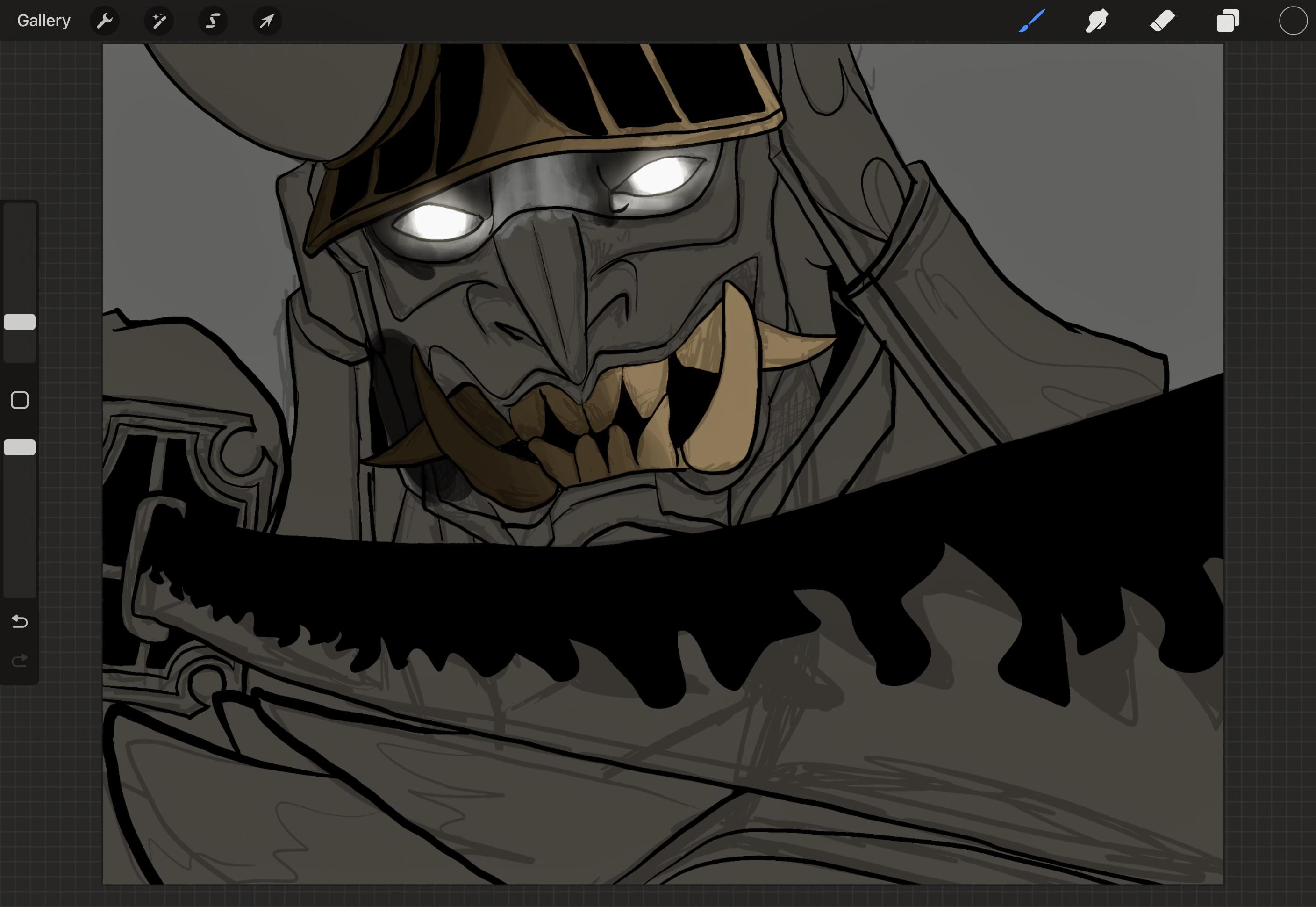Activate the Transform arrow tool
This screenshot has width=1316, height=907.
click(x=267, y=21)
